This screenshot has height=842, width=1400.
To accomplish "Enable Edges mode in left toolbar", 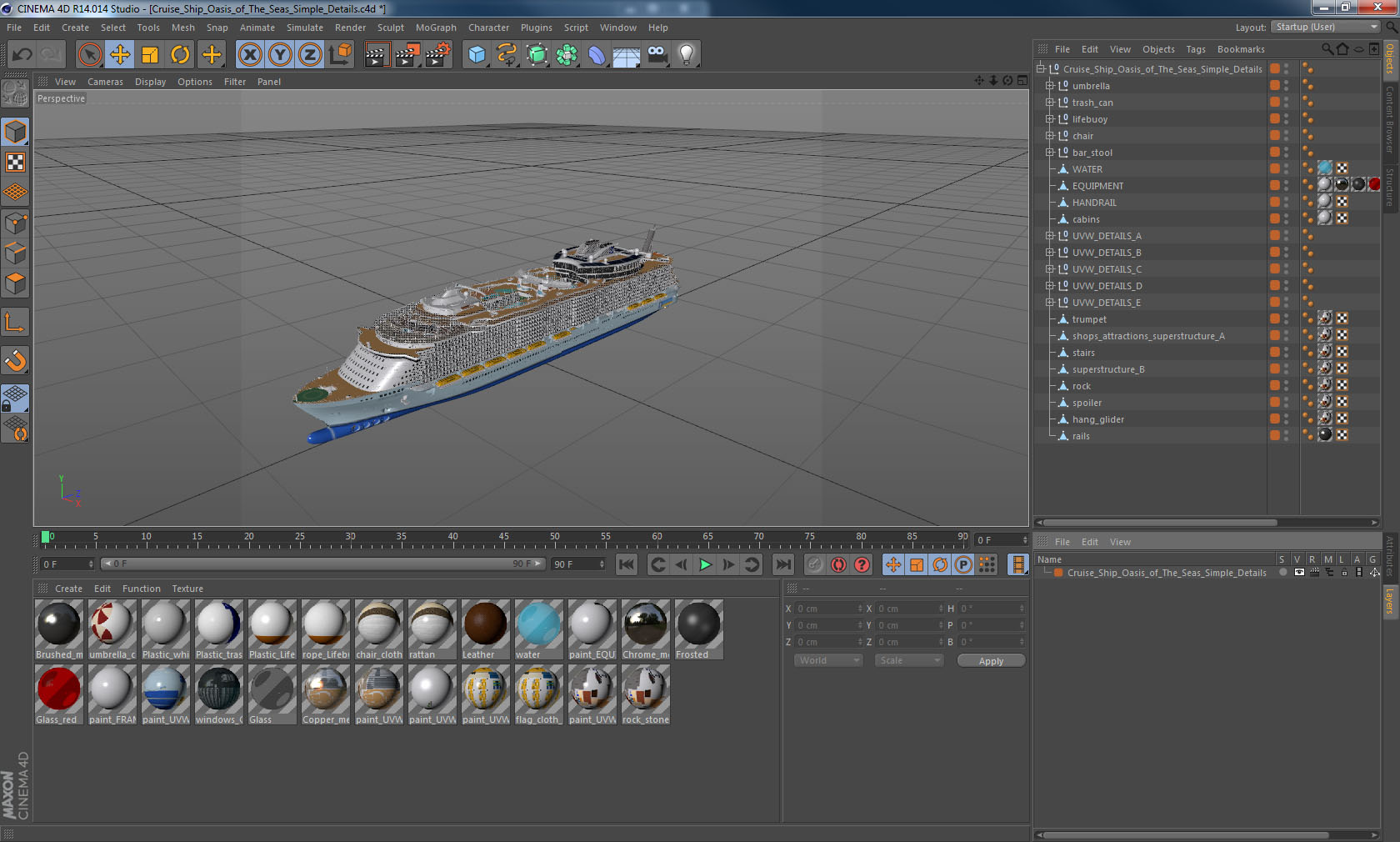I will (x=15, y=253).
